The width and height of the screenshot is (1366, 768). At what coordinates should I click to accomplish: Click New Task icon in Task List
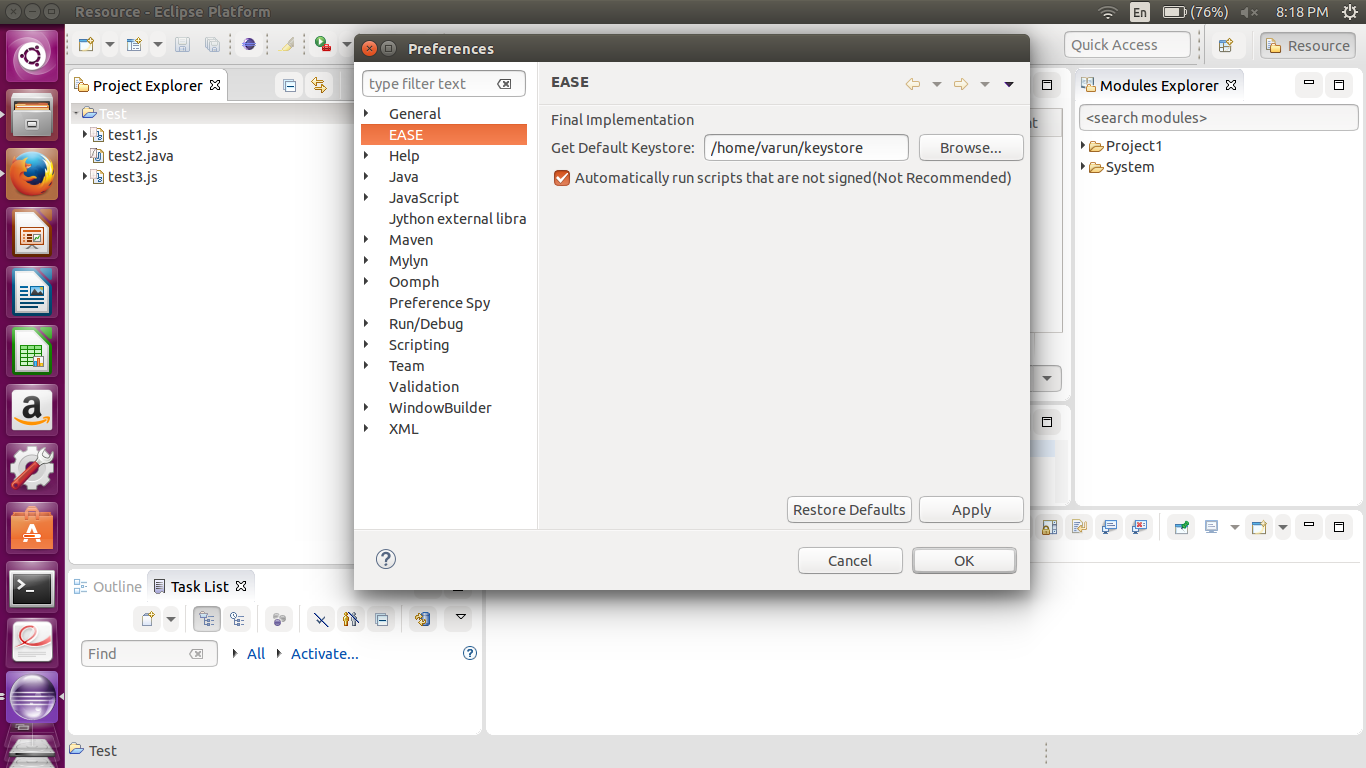148,620
